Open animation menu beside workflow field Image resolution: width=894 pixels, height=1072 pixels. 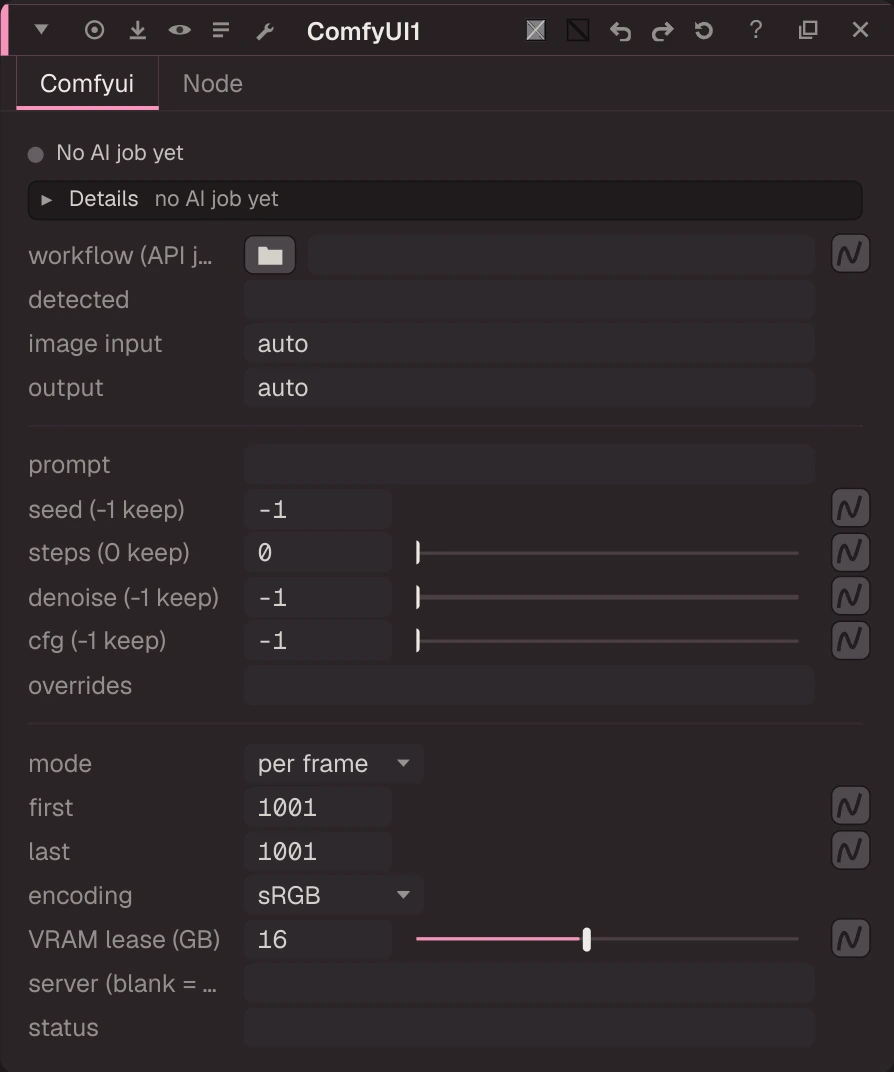(x=850, y=254)
